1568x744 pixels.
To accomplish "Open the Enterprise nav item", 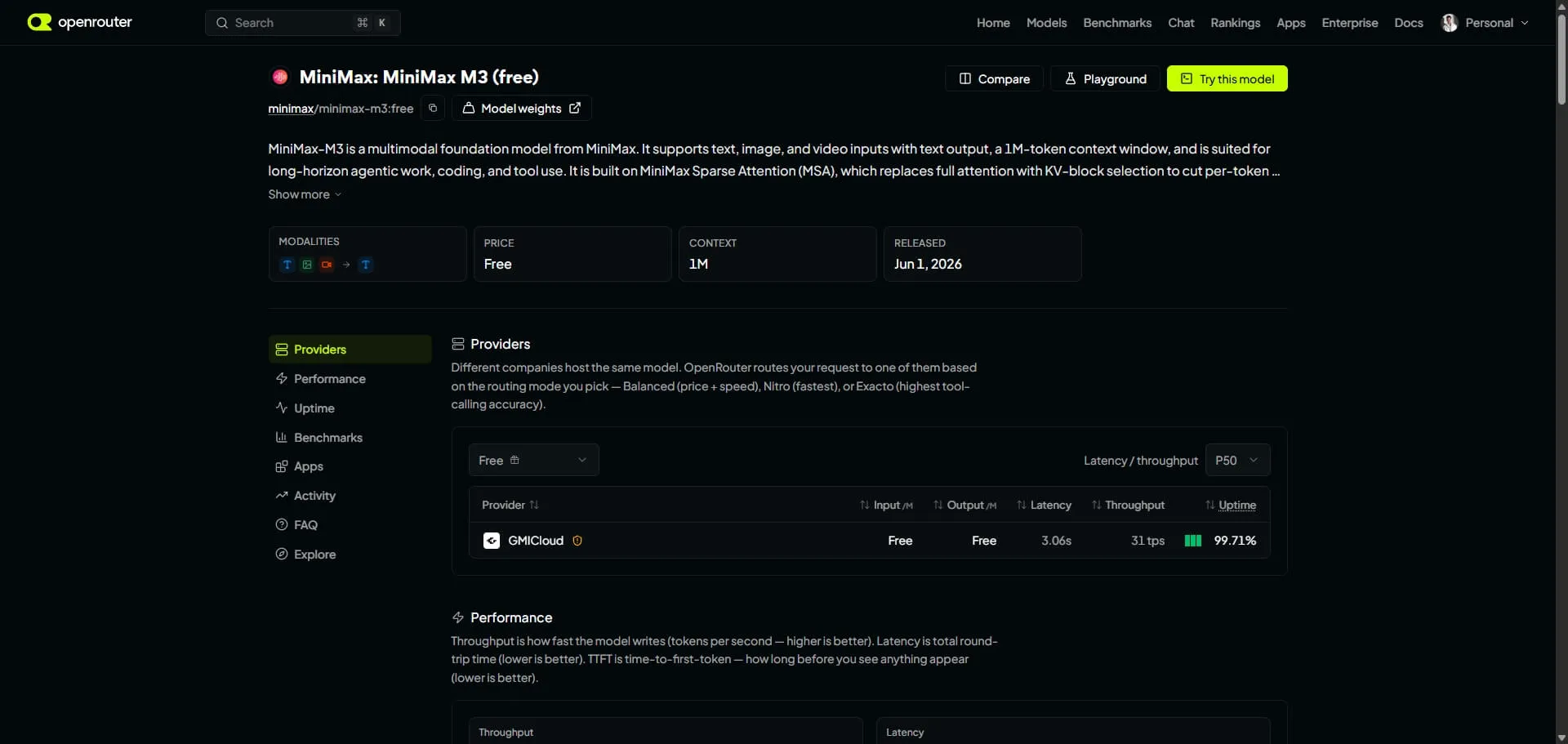I will click(x=1349, y=23).
